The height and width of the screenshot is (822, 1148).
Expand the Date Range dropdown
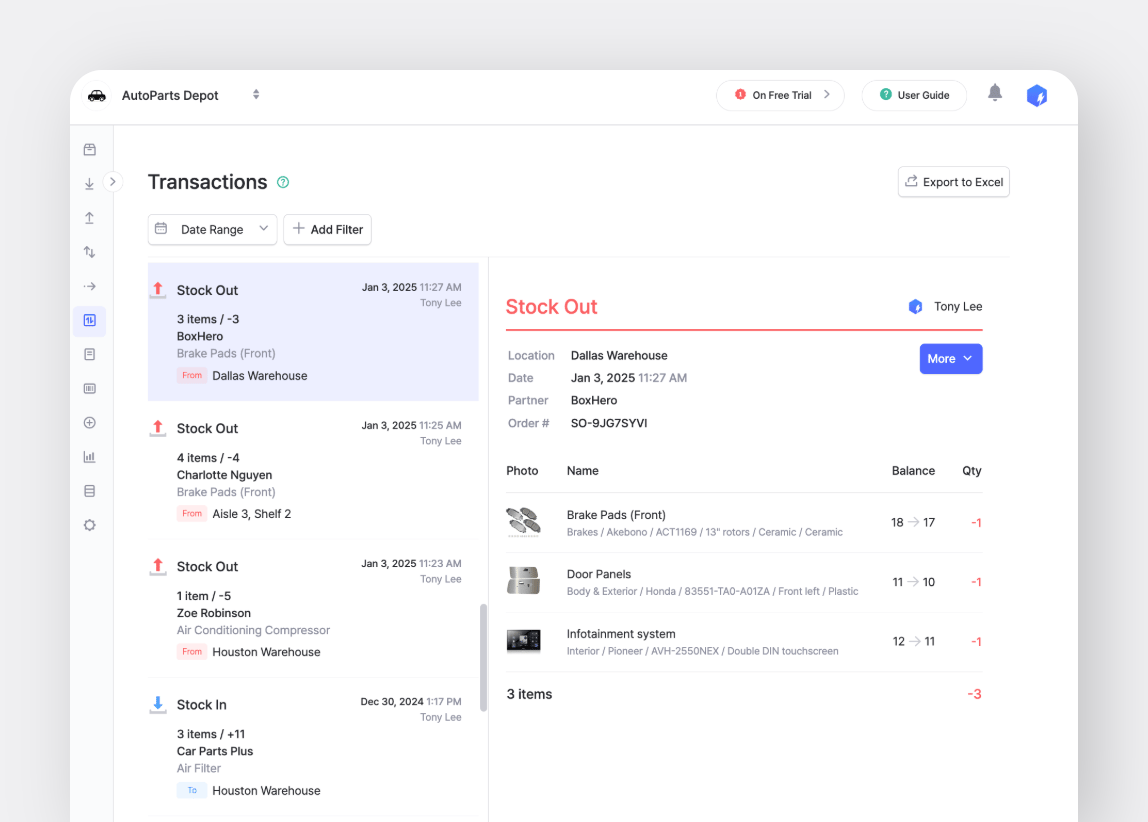(212, 229)
